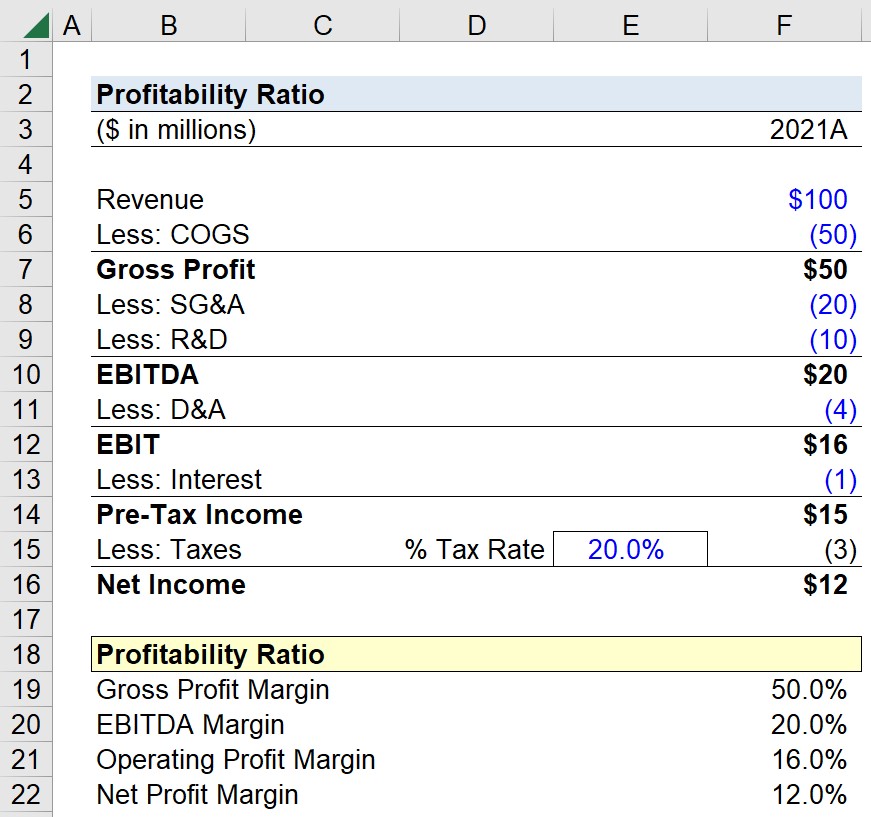Click the '($ in millions)' cell

tap(176, 130)
